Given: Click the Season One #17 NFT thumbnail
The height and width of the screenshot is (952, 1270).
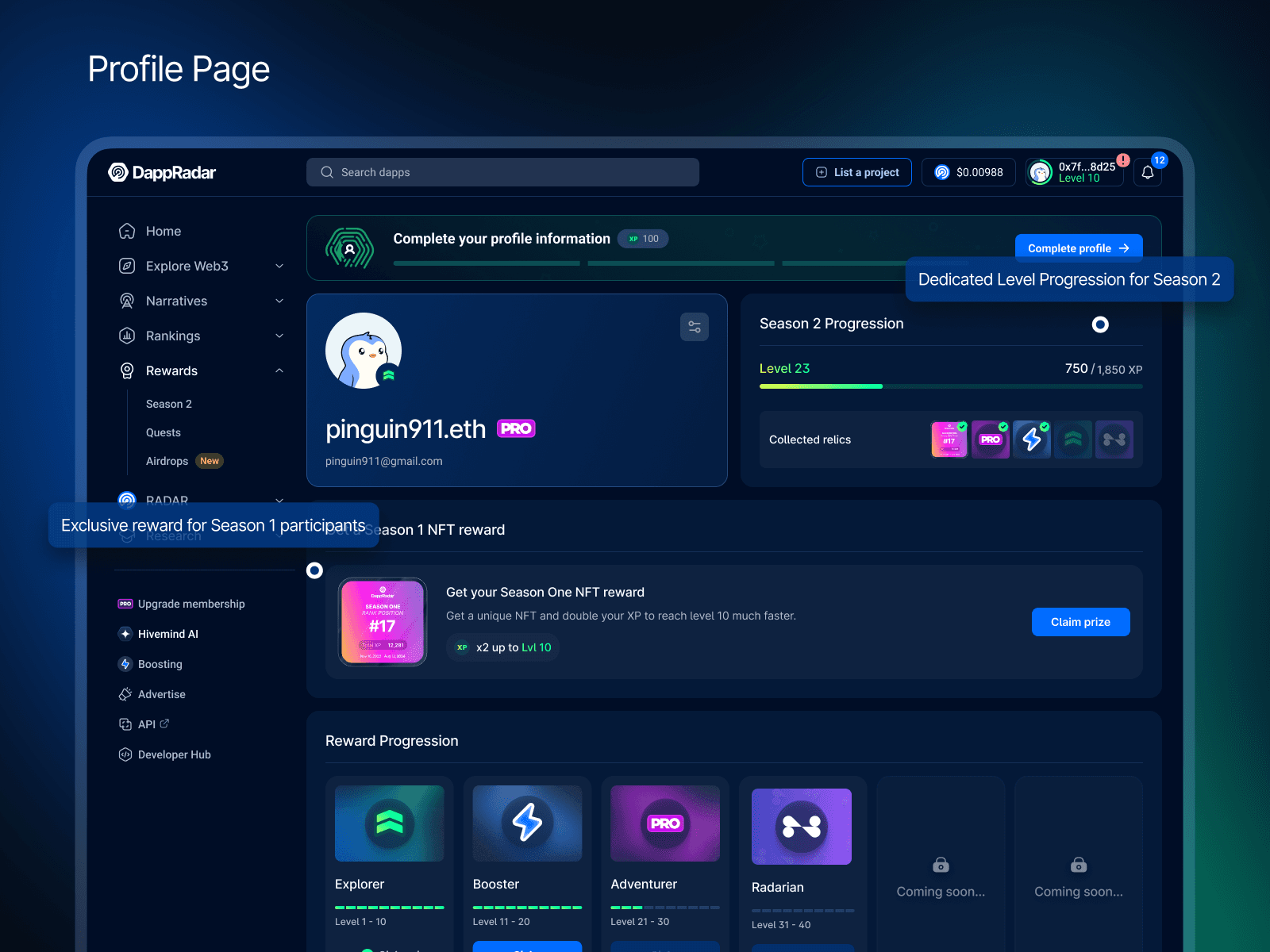Looking at the screenshot, I should [x=383, y=622].
